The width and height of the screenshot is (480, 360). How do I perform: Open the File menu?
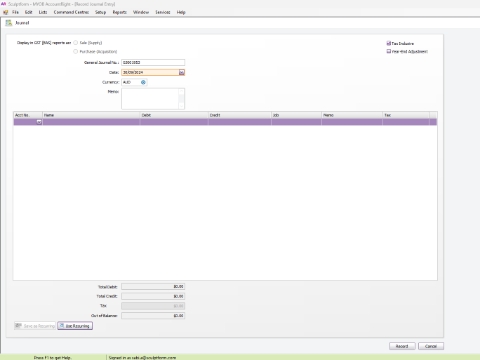click(15, 12)
